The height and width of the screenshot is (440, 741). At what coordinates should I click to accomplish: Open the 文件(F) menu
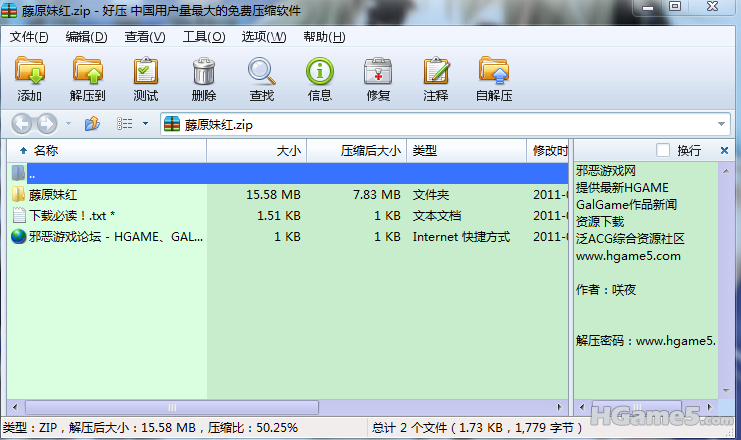tap(29, 37)
